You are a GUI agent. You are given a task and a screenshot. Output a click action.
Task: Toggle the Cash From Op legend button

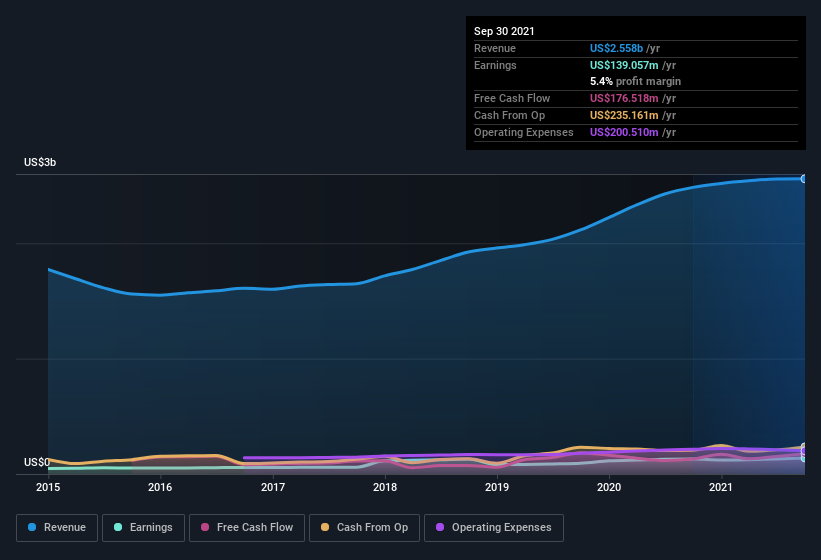(x=364, y=528)
